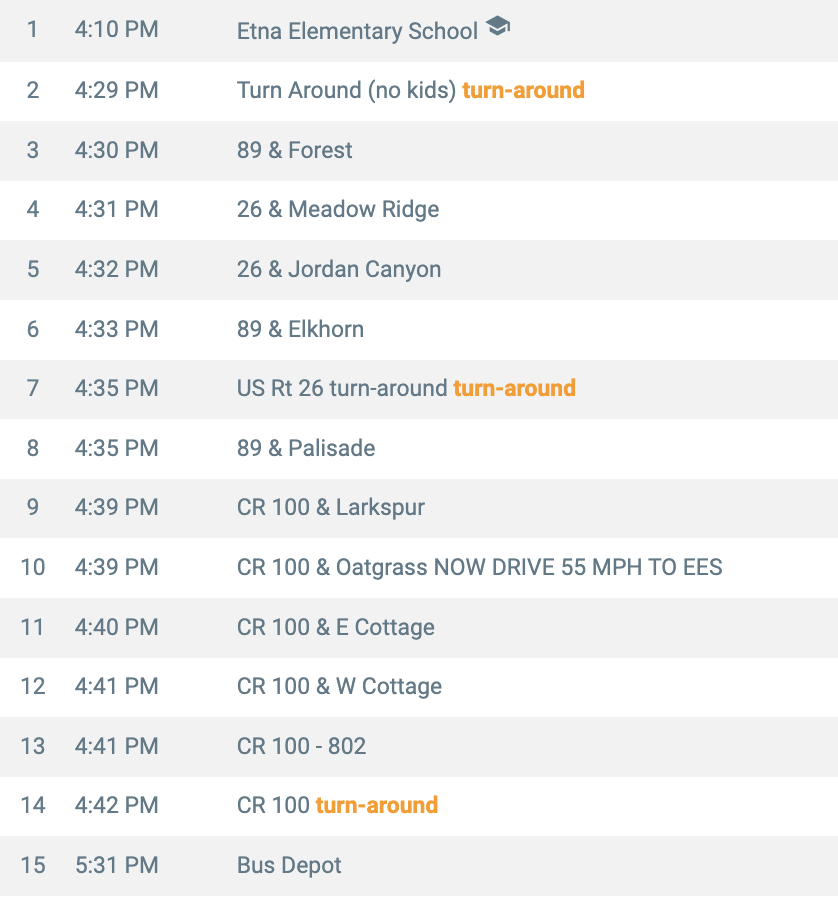The height and width of the screenshot is (904, 838).
Task: Select the 89 & Forest stop
Action: tap(295, 150)
